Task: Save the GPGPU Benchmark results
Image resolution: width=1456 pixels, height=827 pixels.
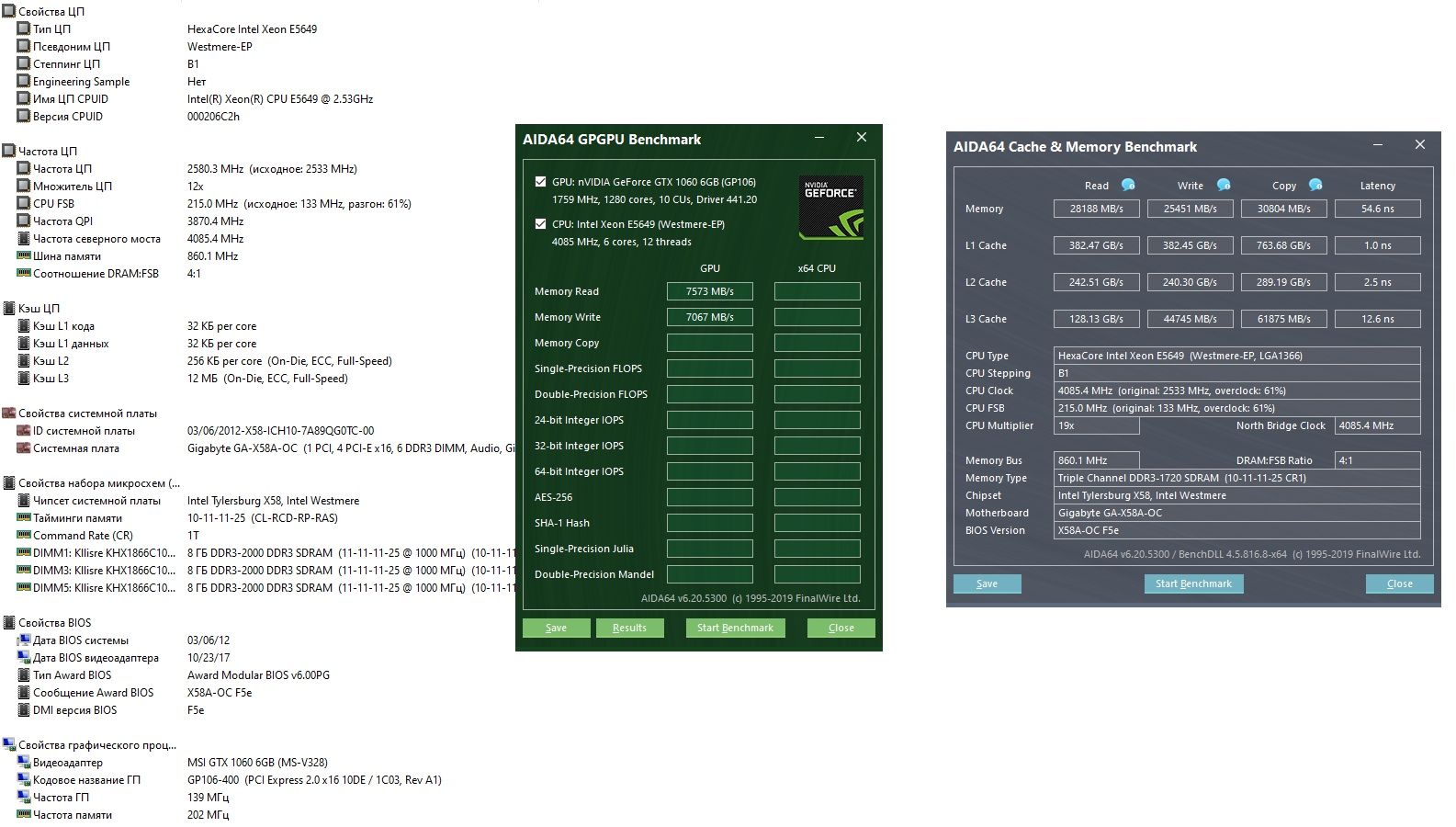Action: tap(556, 628)
